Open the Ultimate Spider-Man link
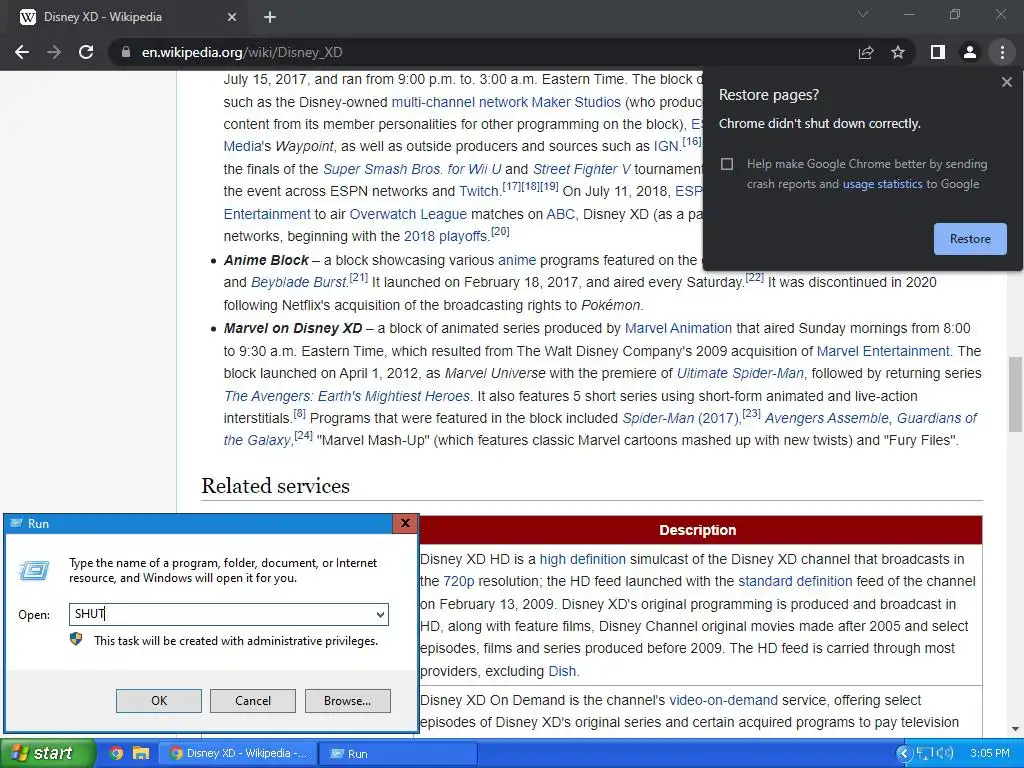Image resolution: width=1024 pixels, height=768 pixels. click(x=740, y=374)
